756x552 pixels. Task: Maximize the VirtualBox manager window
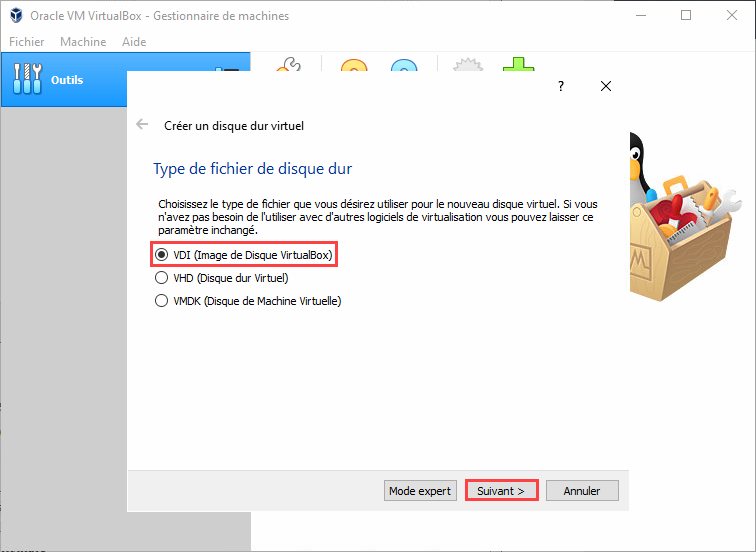coord(686,15)
